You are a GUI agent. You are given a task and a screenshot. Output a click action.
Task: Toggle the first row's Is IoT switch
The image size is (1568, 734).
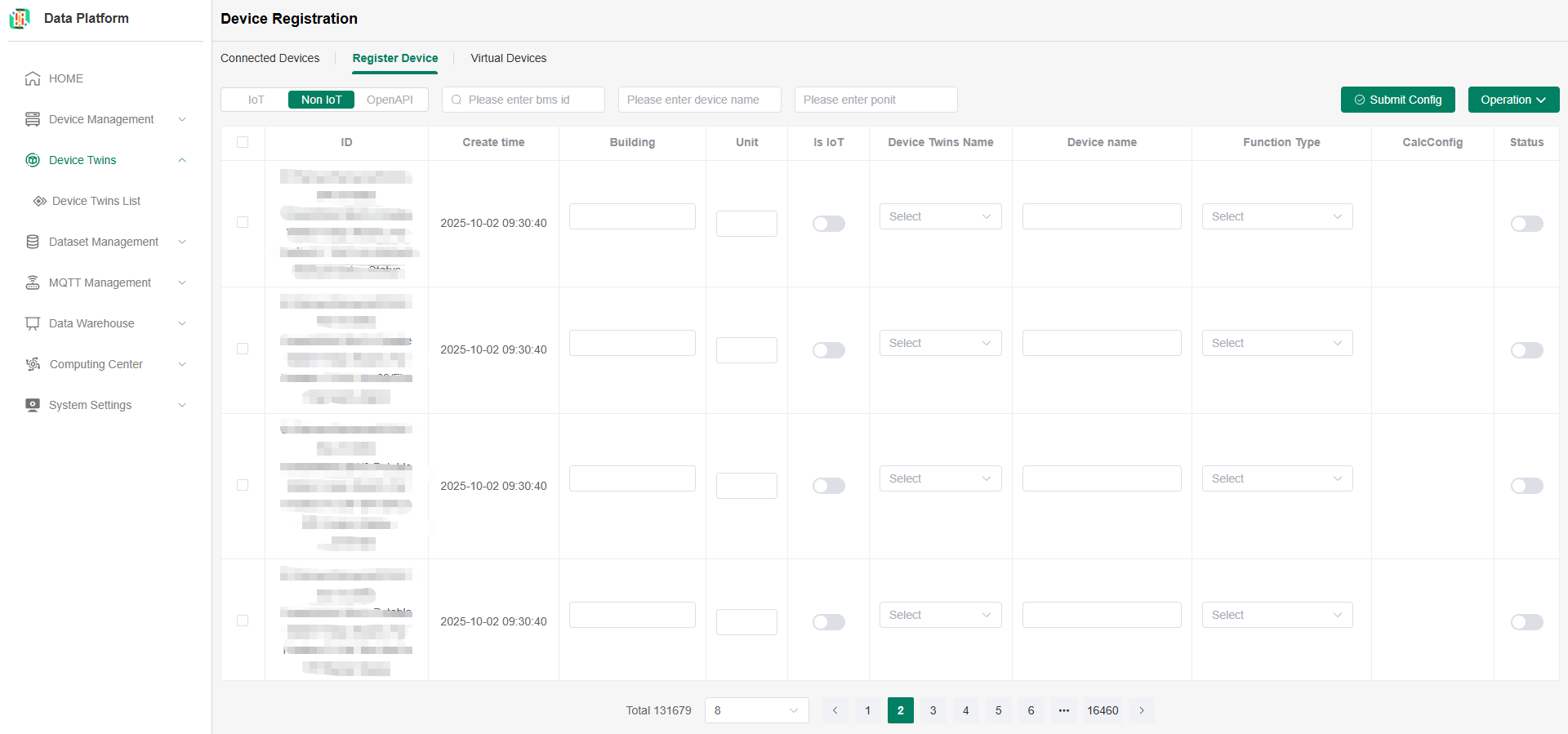[828, 224]
